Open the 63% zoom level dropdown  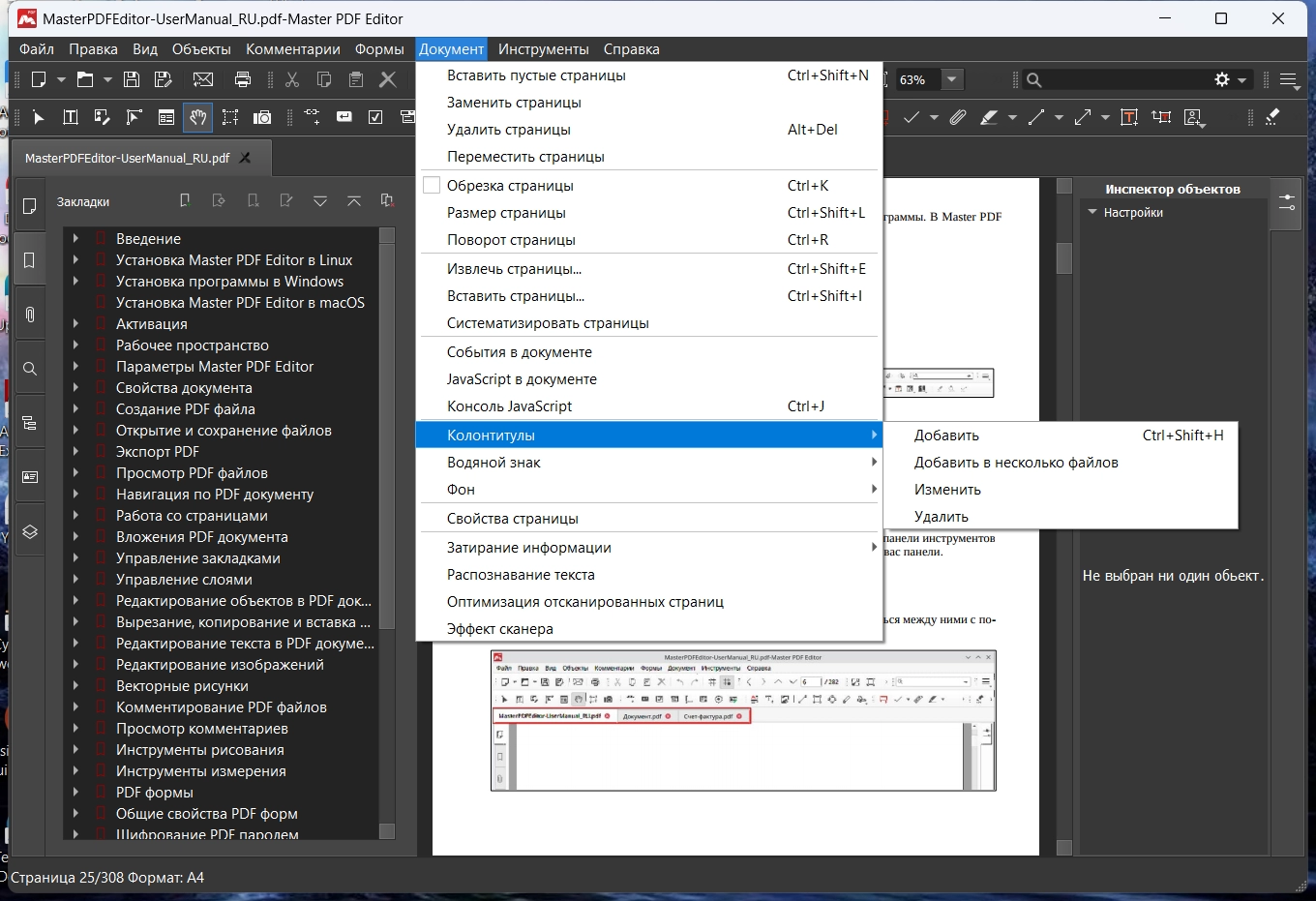[x=952, y=79]
